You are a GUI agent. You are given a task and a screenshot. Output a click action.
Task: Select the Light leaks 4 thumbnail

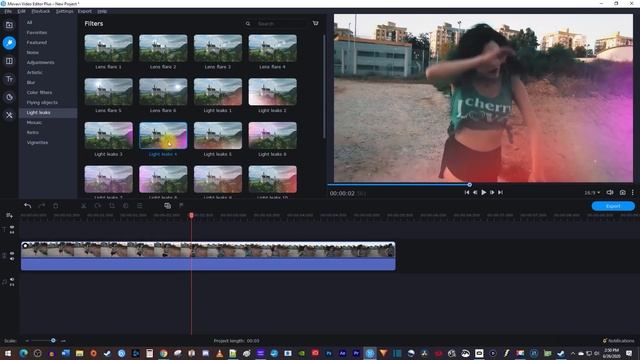163,136
